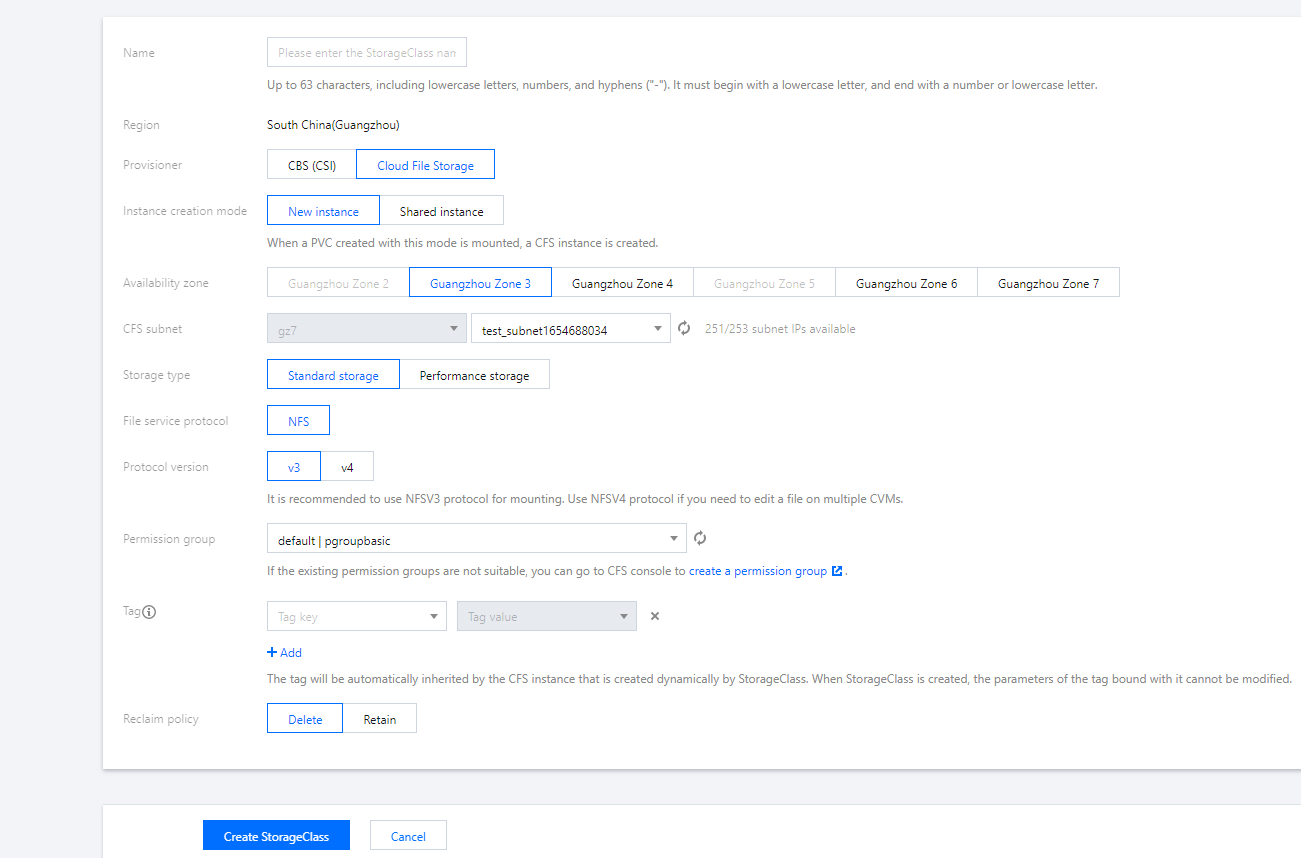
Task: Click the NFSV3 protocol recommendation hint text
Action: point(585,498)
